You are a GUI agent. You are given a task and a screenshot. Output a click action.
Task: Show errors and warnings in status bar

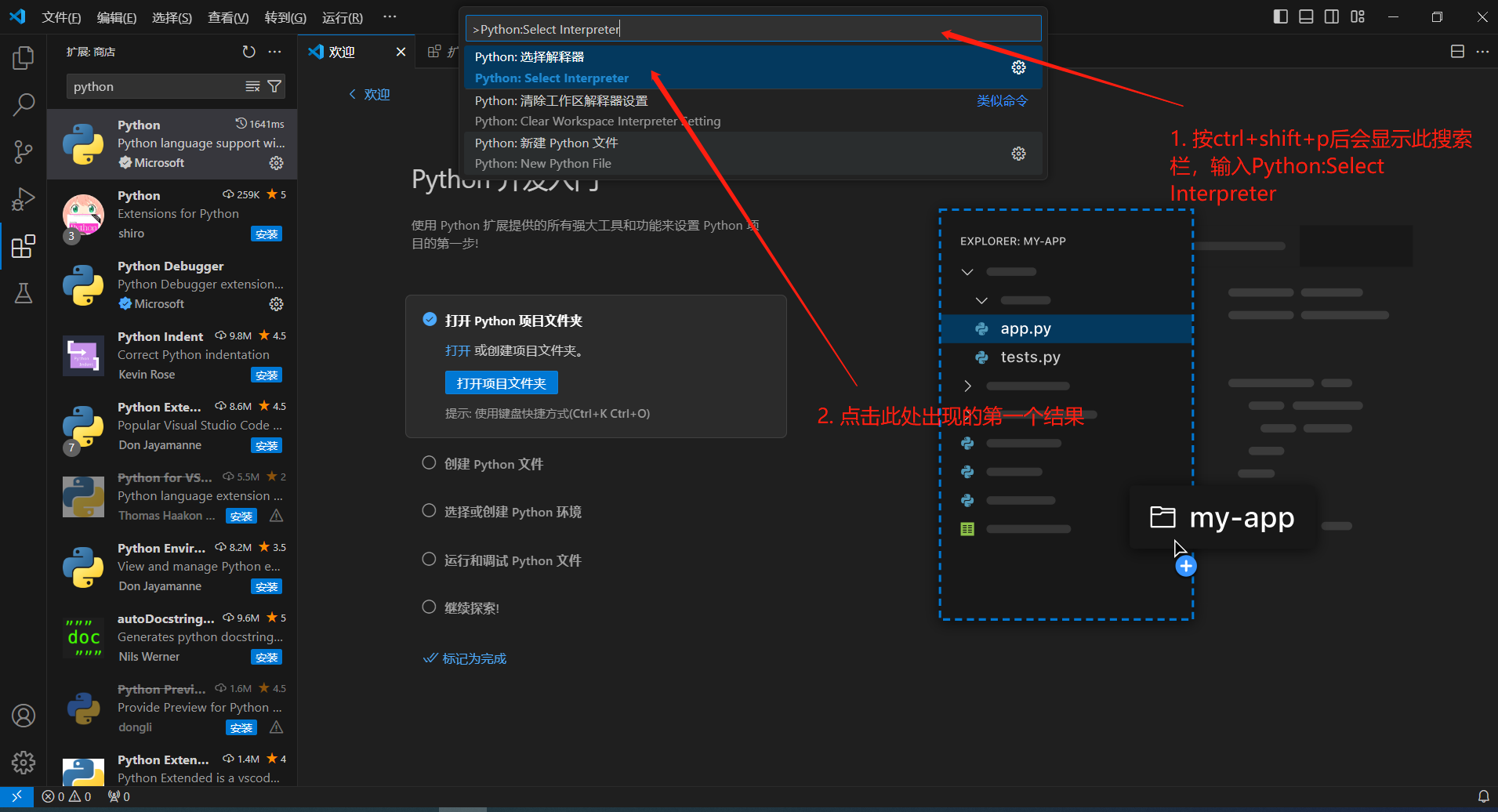point(67,796)
